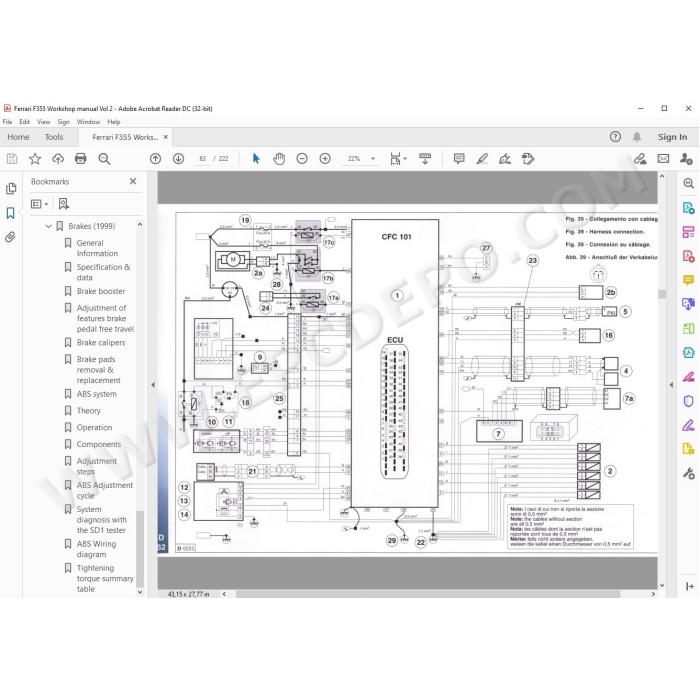Click the Bookmarks scroll-up arrow

click(140, 225)
